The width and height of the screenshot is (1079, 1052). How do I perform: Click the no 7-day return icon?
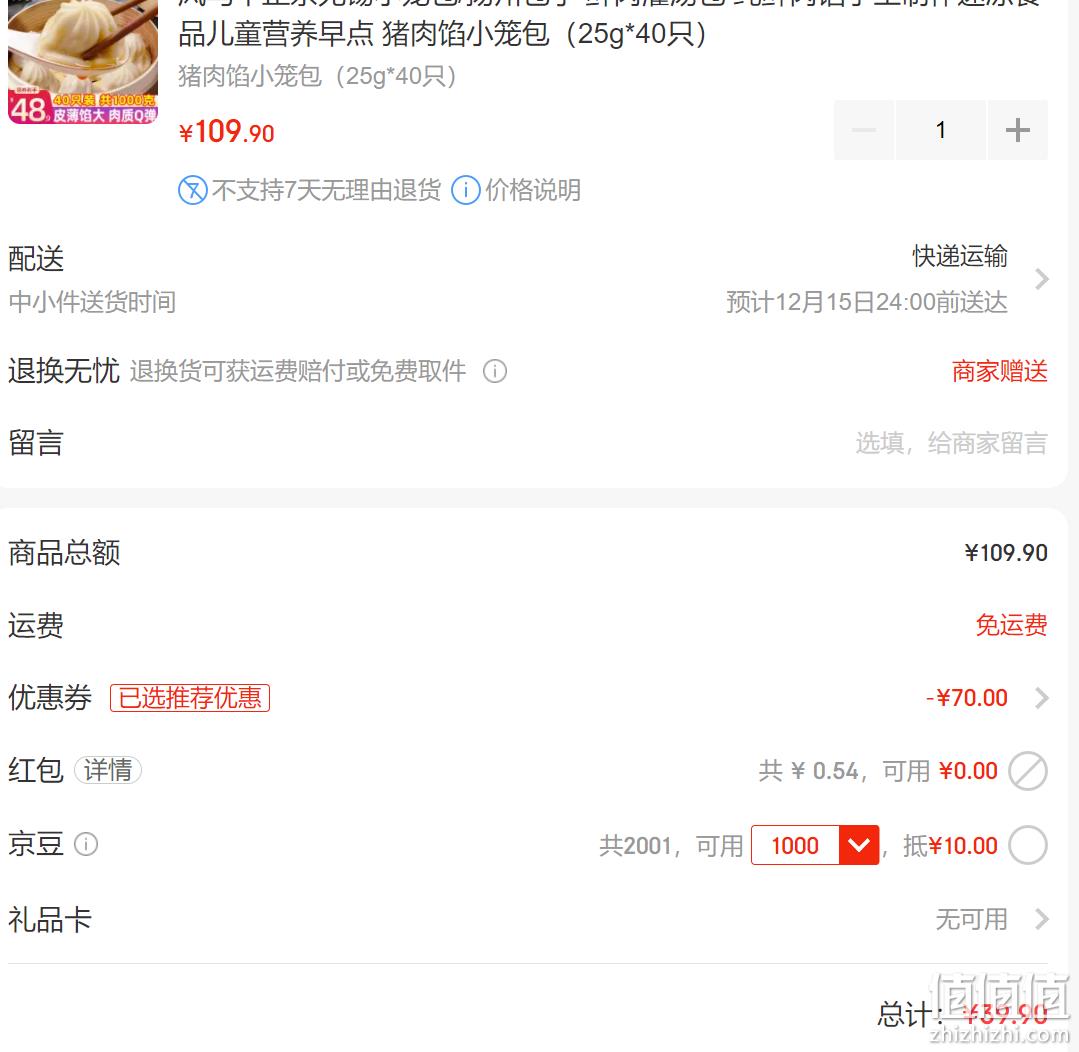(x=193, y=190)
